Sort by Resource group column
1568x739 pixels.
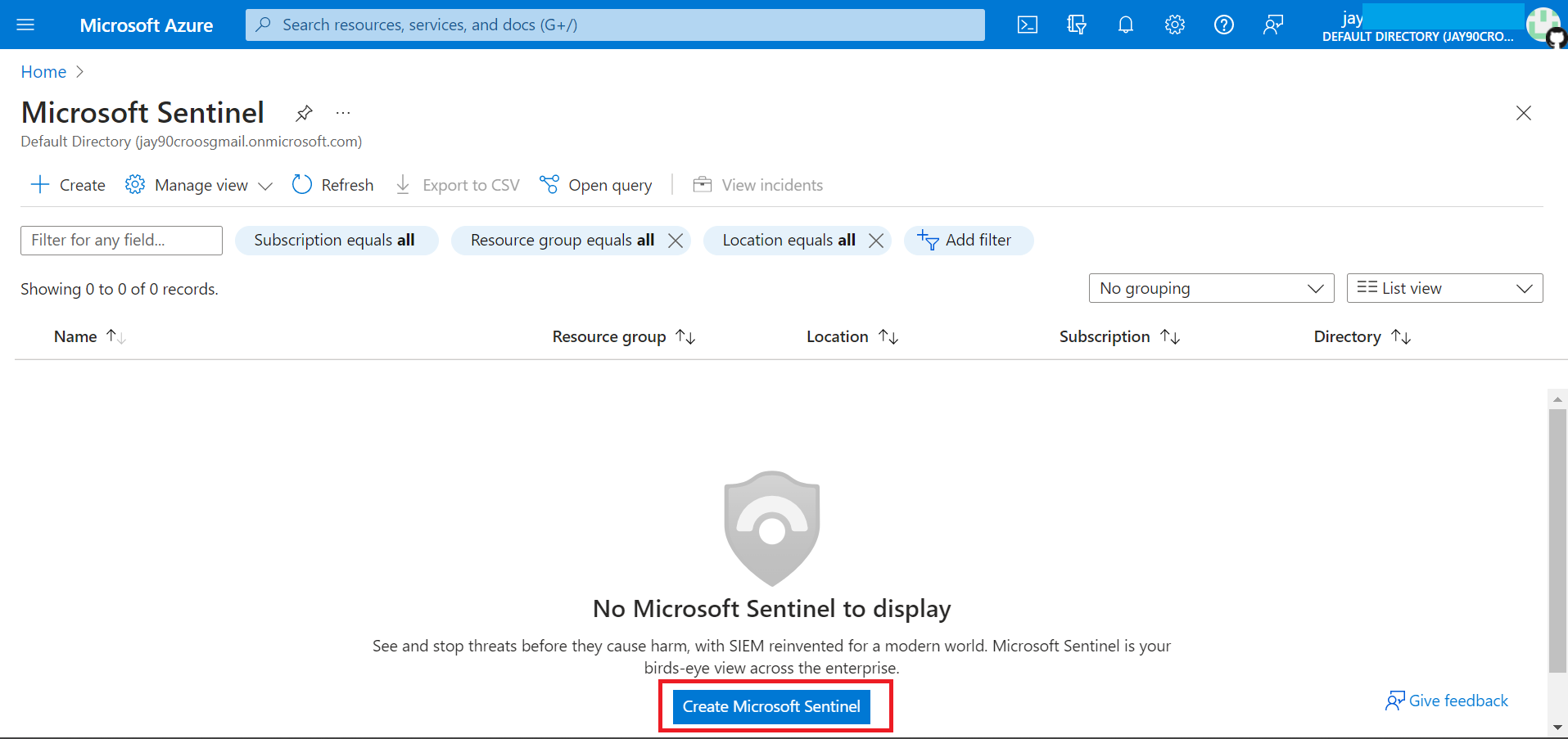pyautogui.click(x=624, y=336)
